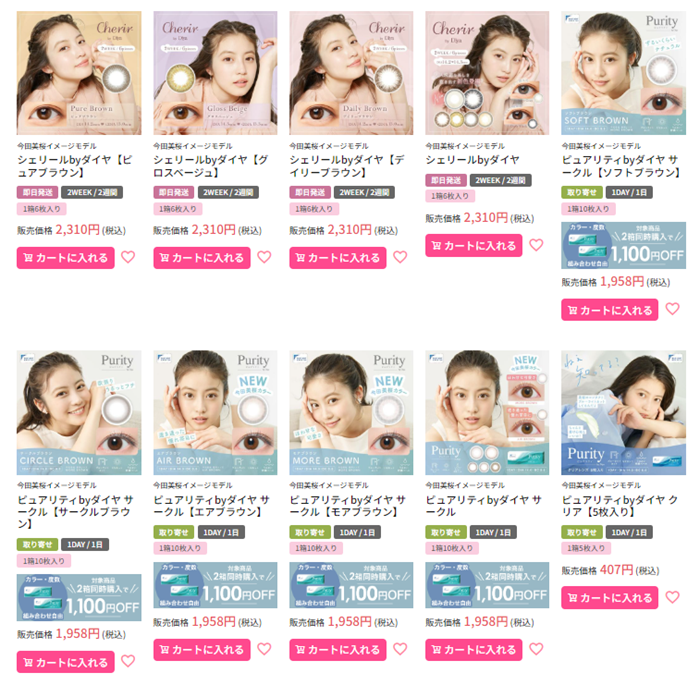Click heart icon for Gloss Beige product
700x685 pixels.
coord(264,257)
